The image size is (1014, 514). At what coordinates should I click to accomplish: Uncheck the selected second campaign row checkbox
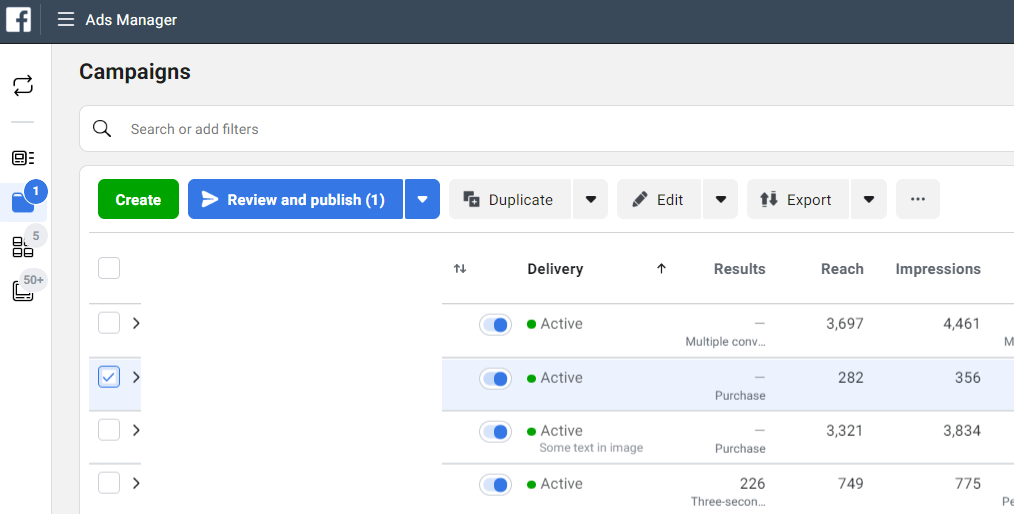(109, 377)
